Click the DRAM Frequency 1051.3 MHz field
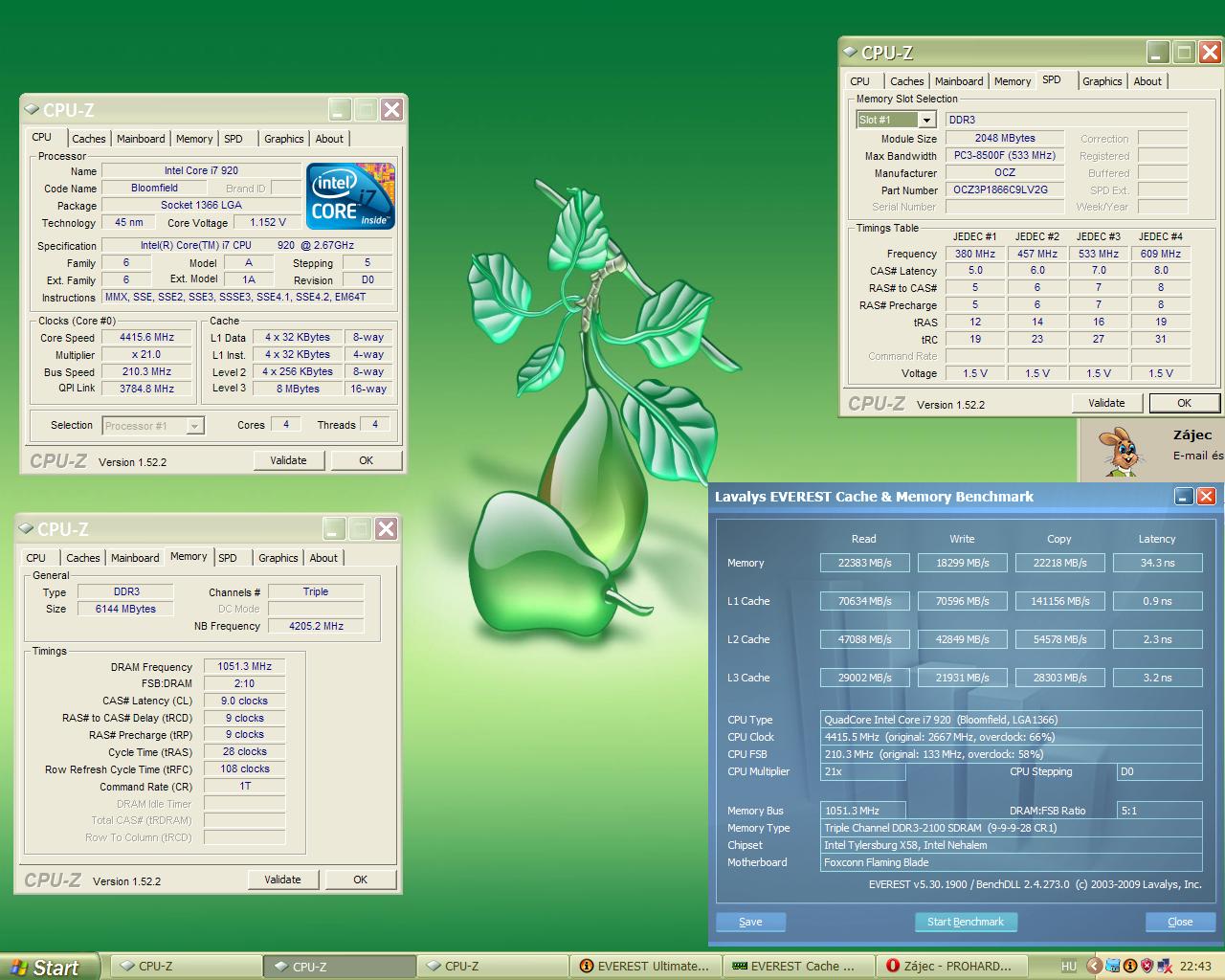Image resolution: width=1225 pixels, height=980 pixels. coord(244,666)
